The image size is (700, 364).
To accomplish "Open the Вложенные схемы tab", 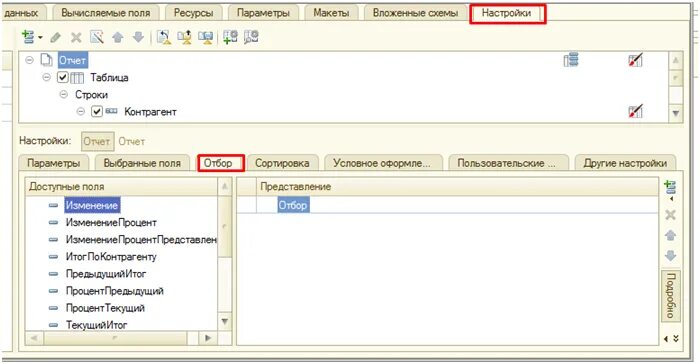I will (415, 13).
